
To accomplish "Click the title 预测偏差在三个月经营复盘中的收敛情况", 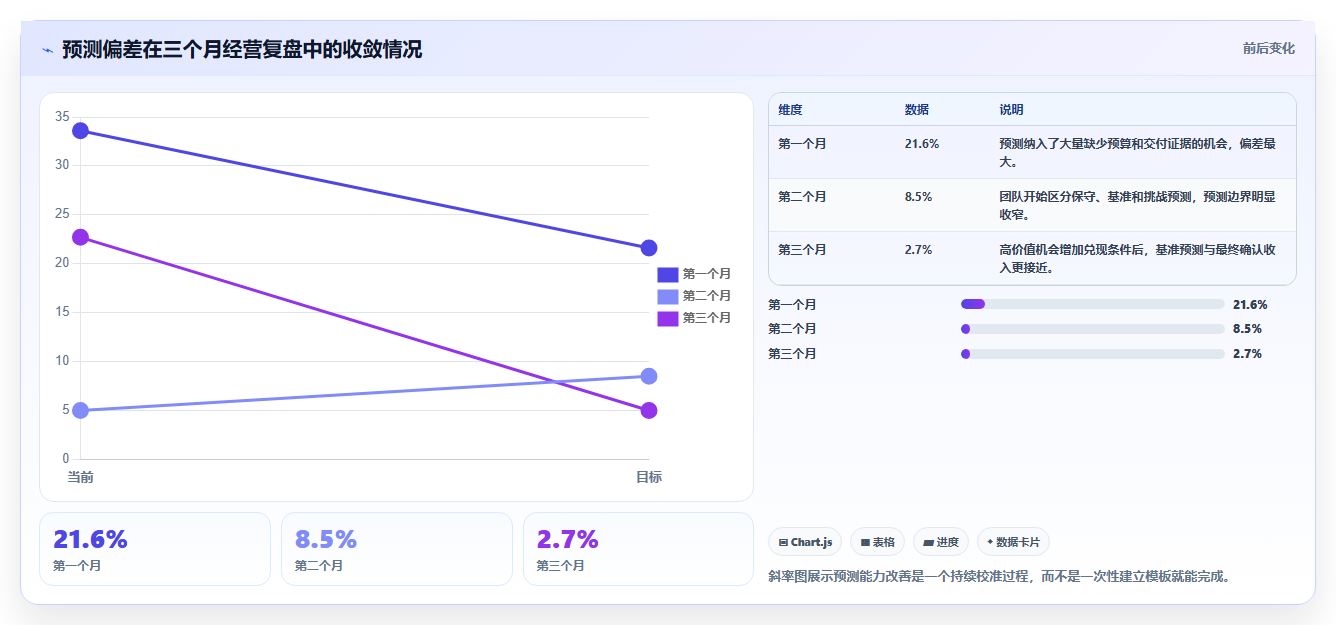I will 242,49.
